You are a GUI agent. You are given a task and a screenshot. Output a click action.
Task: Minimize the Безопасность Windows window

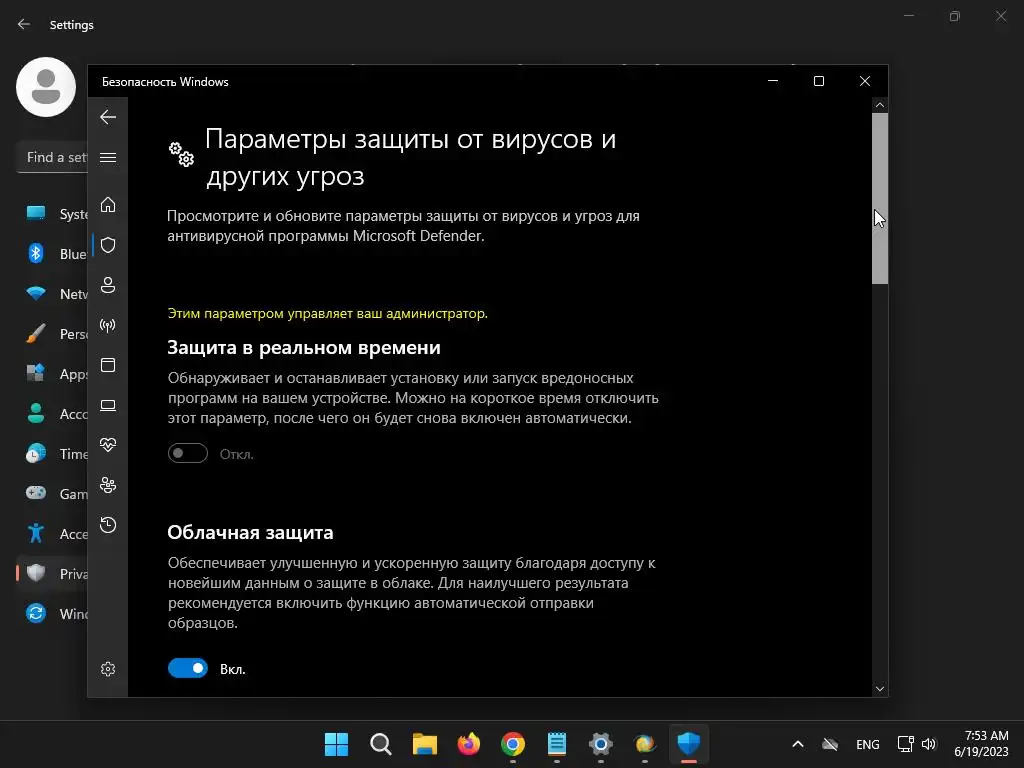coord(773,81)
